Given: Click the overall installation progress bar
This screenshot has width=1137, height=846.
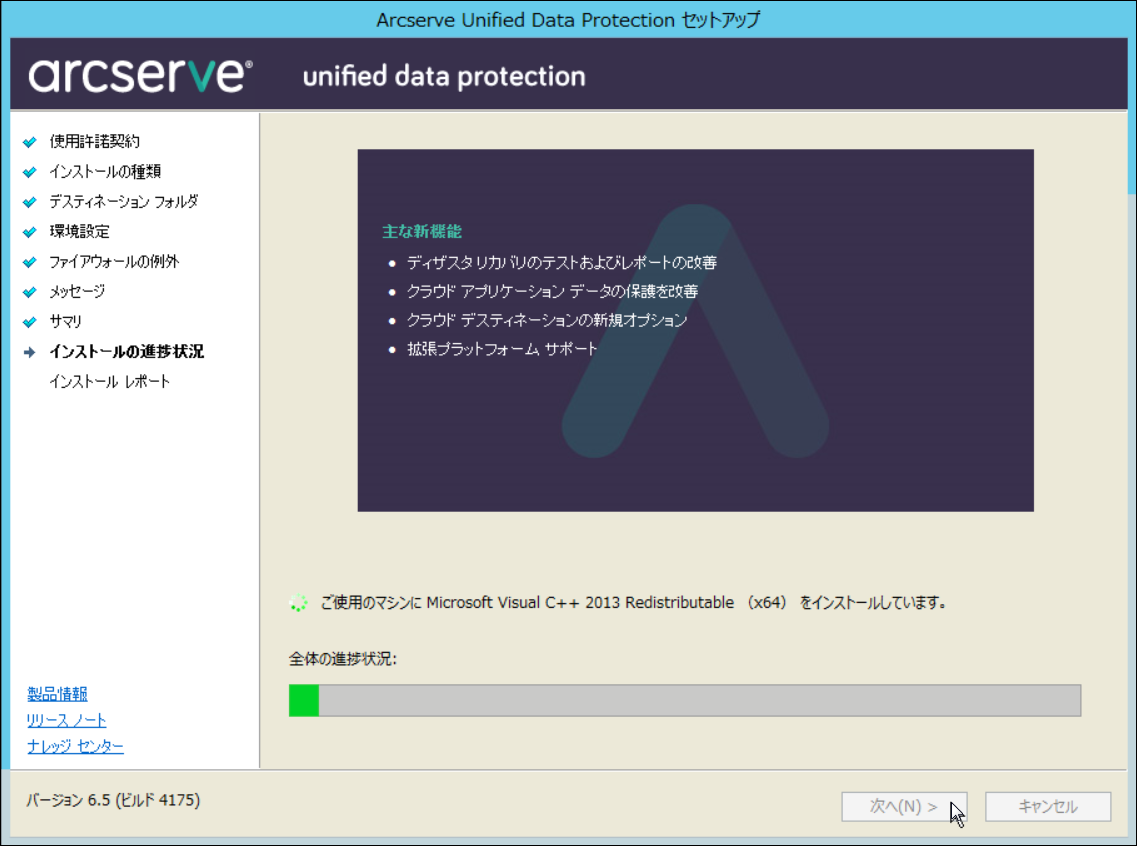Looking at the screenshot, I should click(x=685, y=700).
